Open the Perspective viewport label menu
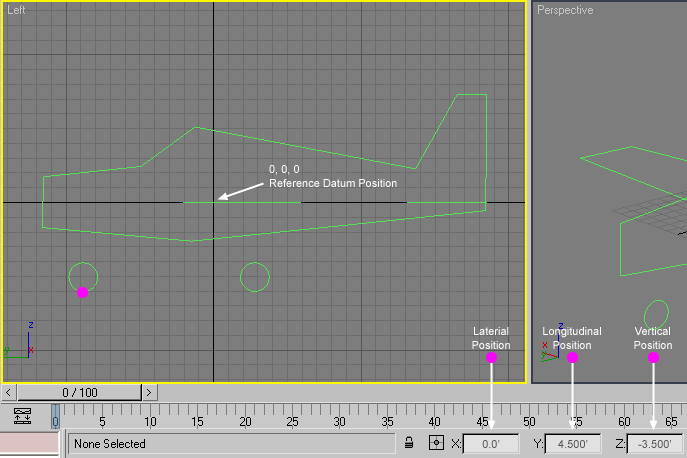The image size is (687, 458). 564,10
